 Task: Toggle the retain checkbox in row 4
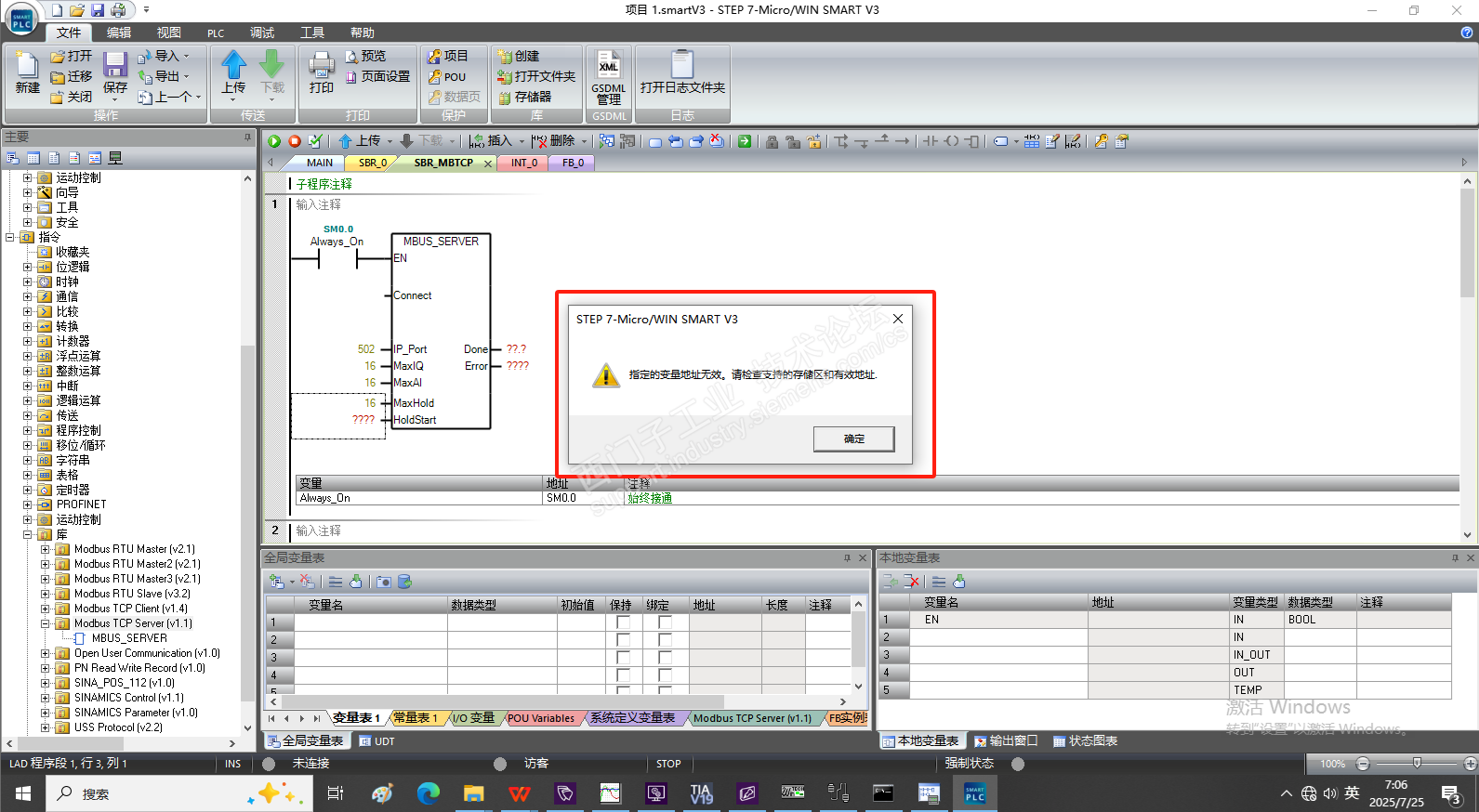pyautogui.click(x=623, y=675)
